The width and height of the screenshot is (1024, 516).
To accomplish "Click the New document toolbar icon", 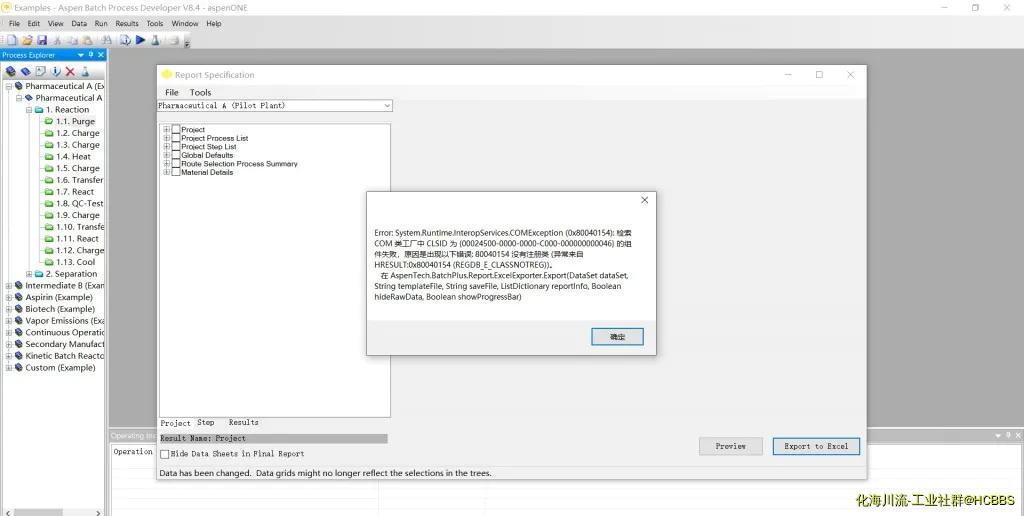I will click(12, 40).
